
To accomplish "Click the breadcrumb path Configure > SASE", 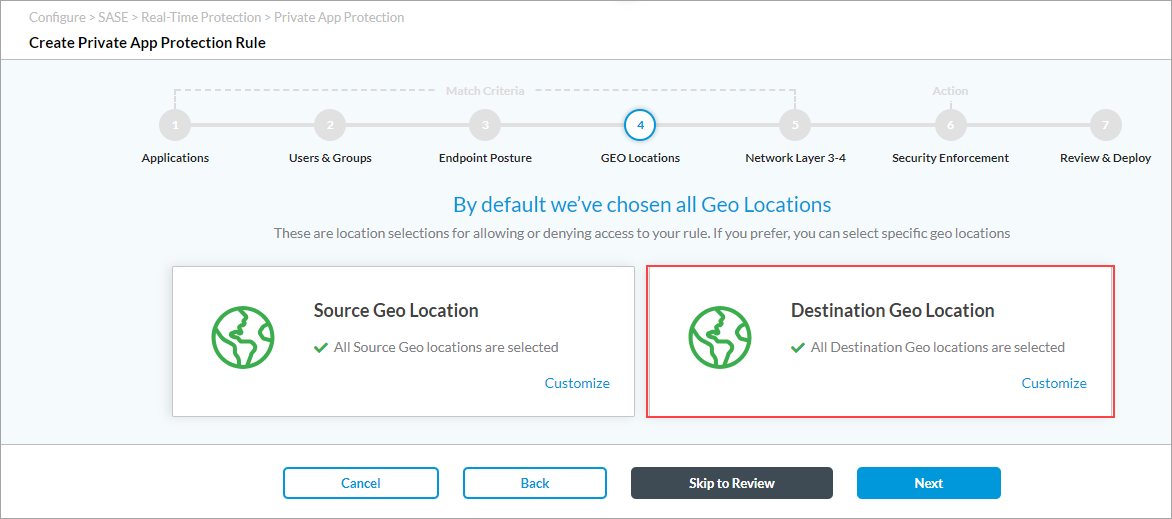I will [x=79, y=17].
